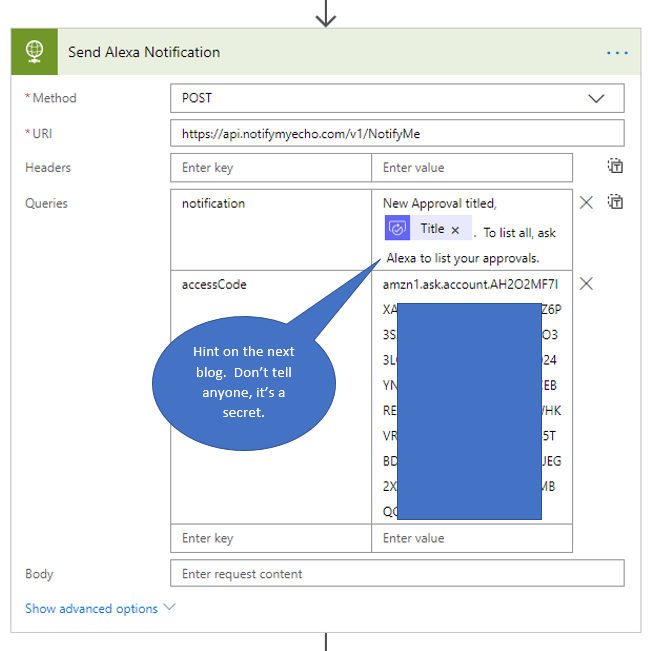The width and height of the screenshot is (648, 651).
Task: Click the accessCode key field
Action: (271, 397)
